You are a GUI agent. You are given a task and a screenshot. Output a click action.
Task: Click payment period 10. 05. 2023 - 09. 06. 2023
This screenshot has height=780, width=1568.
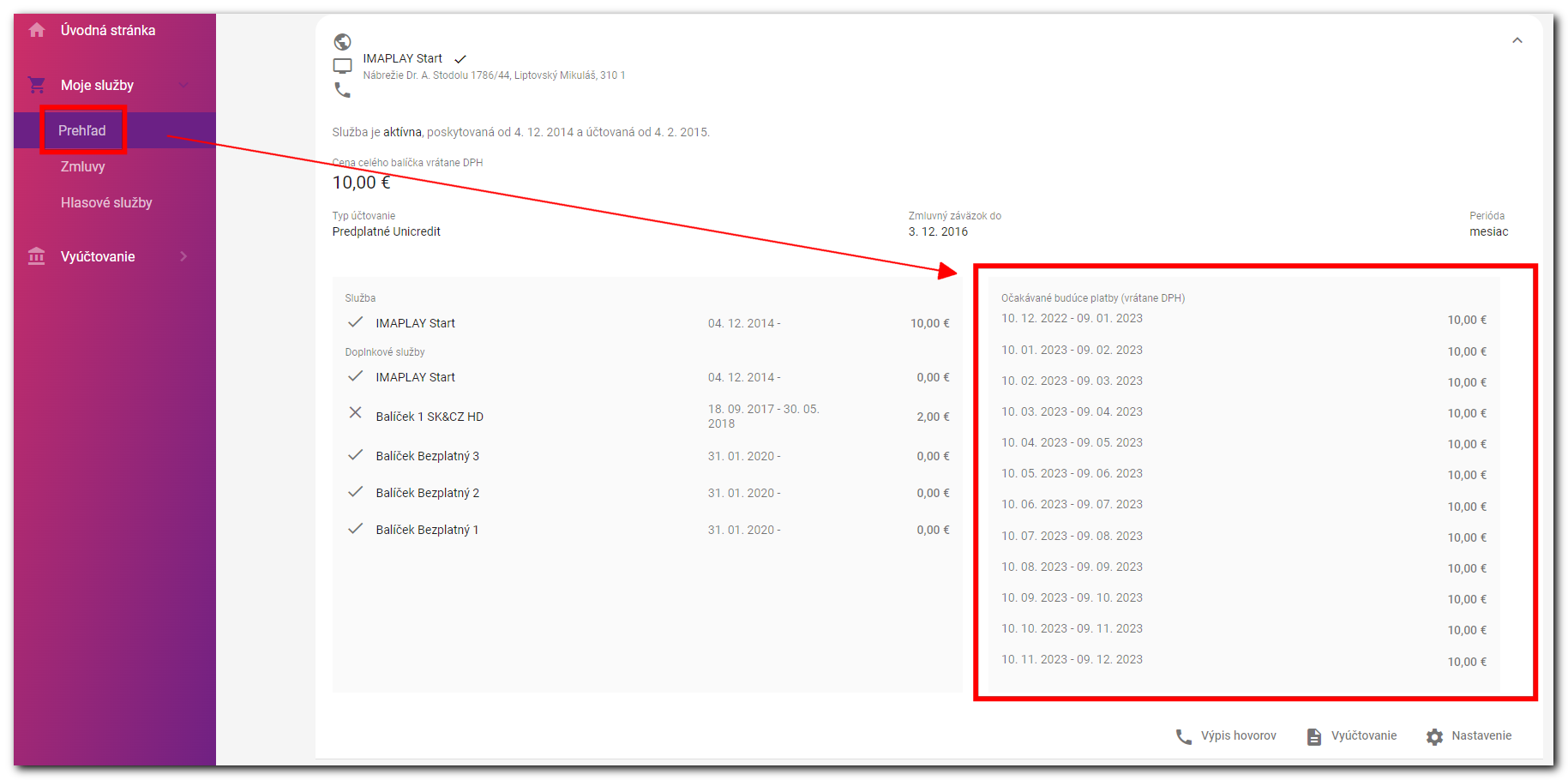(1072, 473)
